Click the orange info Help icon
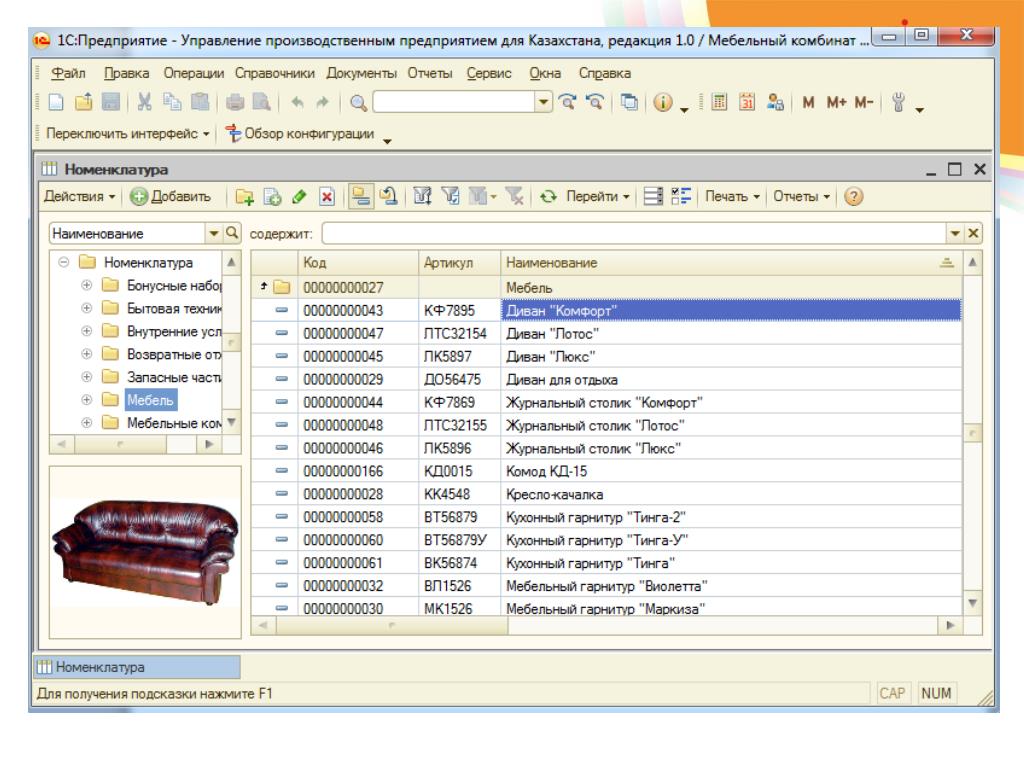Viewport: 1024px width, 768px height. click(x=663, y=103)
